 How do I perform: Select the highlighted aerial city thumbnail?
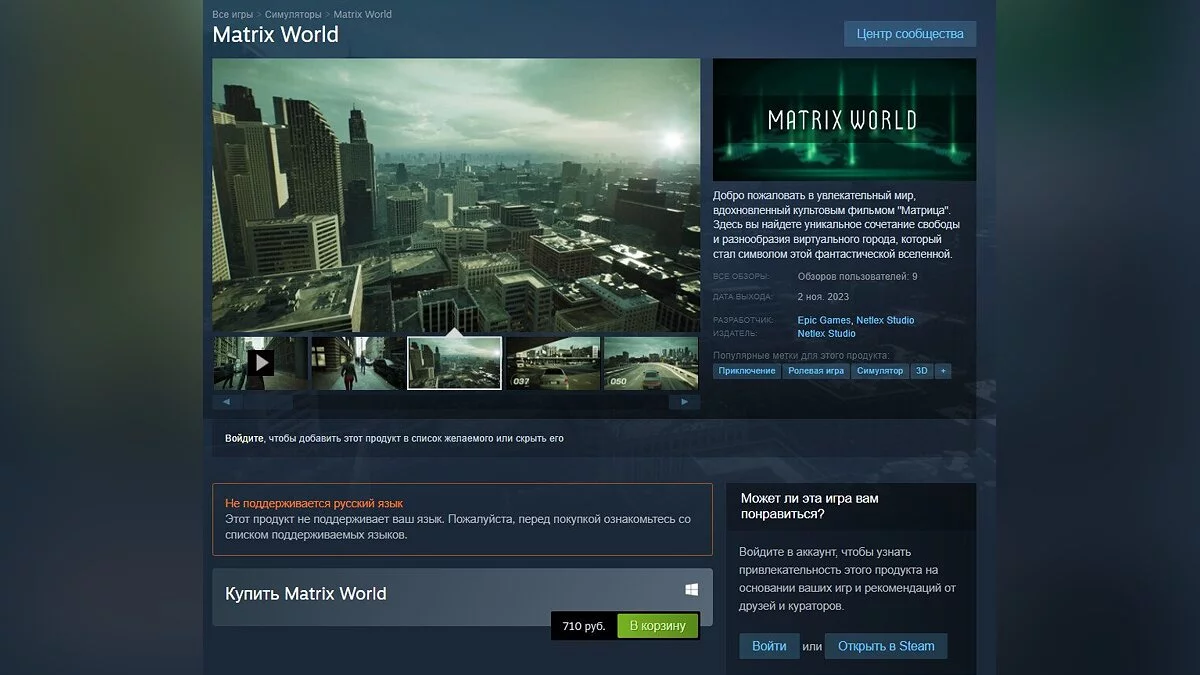point(455,362)
